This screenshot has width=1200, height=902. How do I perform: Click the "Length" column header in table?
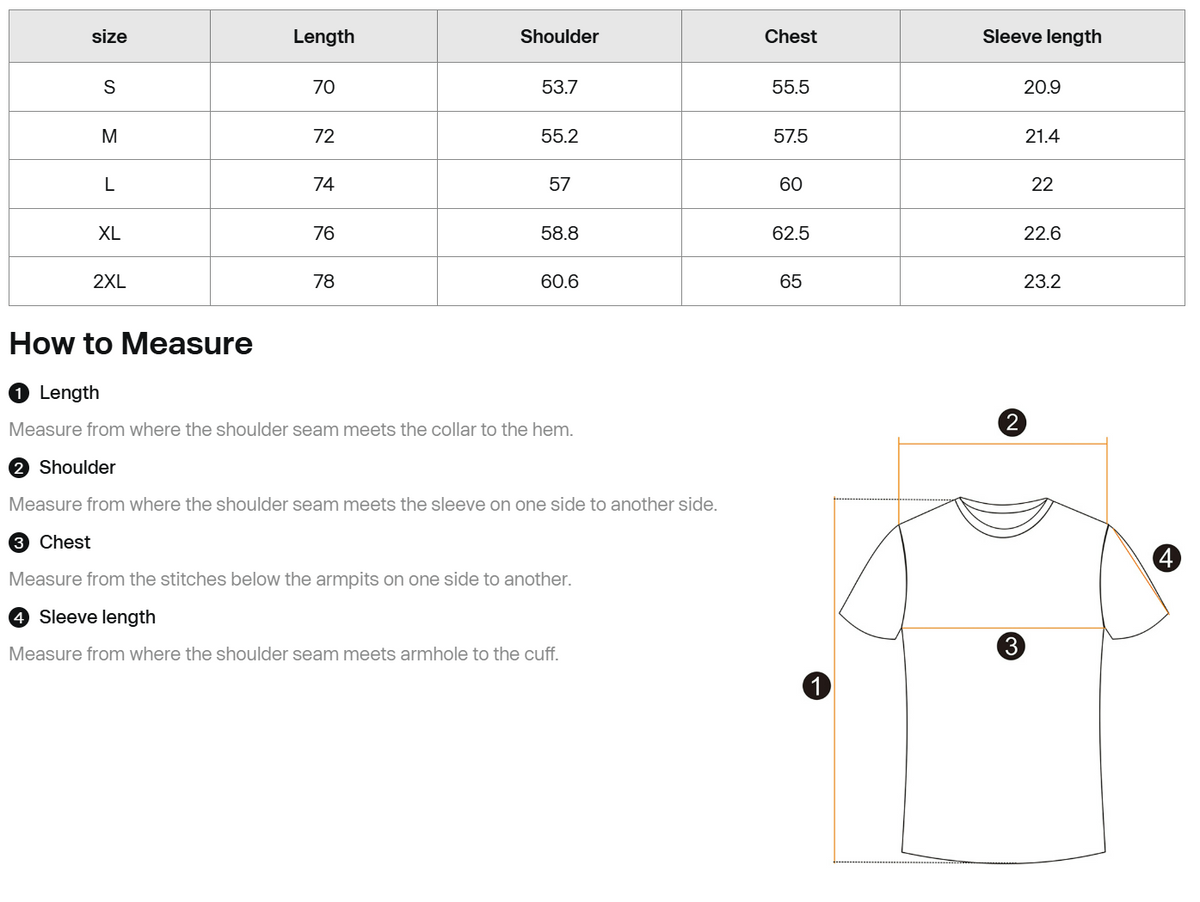click(x=323, y=37)
